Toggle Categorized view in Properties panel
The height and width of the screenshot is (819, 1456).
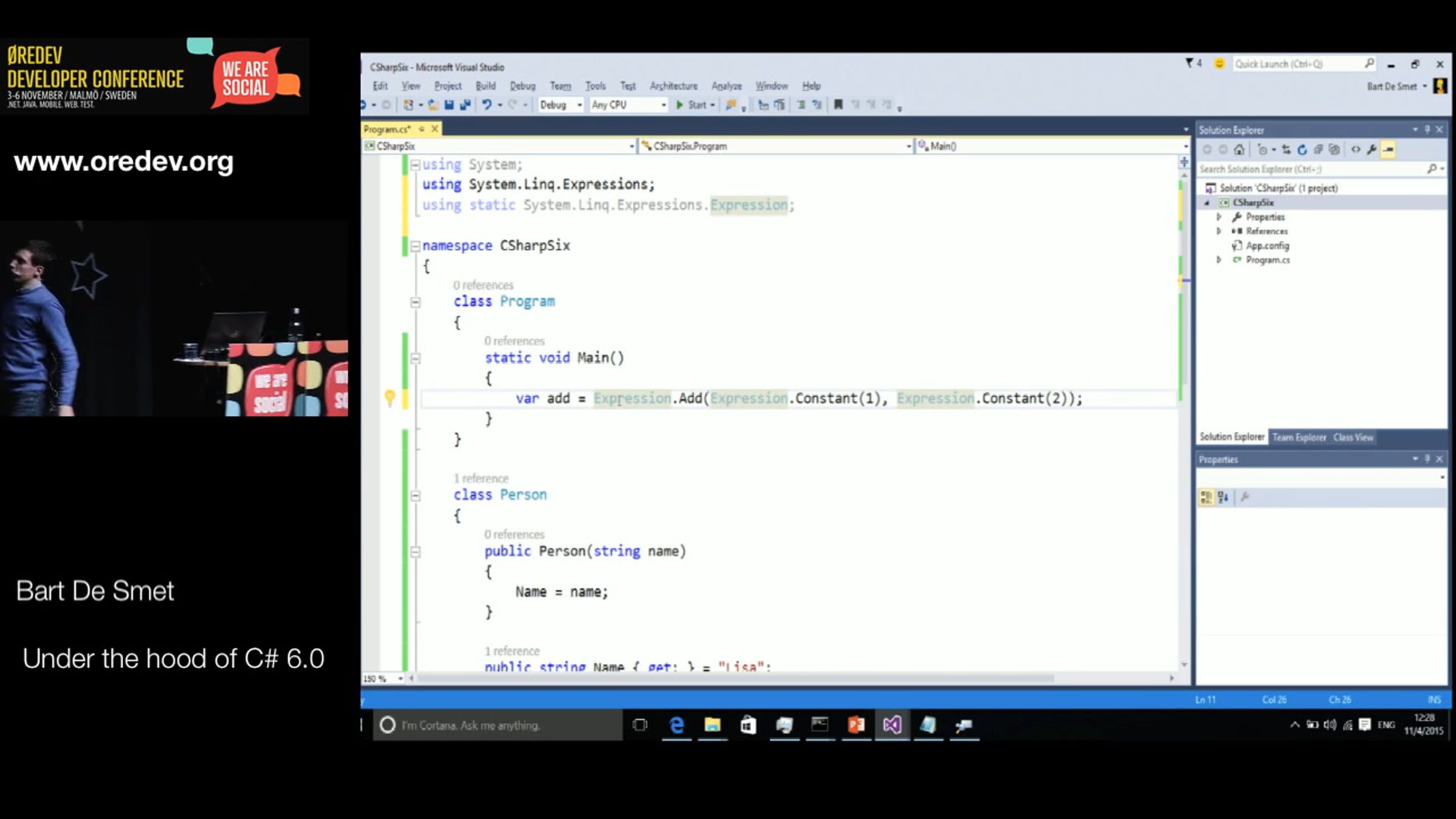coord(1206,497)
